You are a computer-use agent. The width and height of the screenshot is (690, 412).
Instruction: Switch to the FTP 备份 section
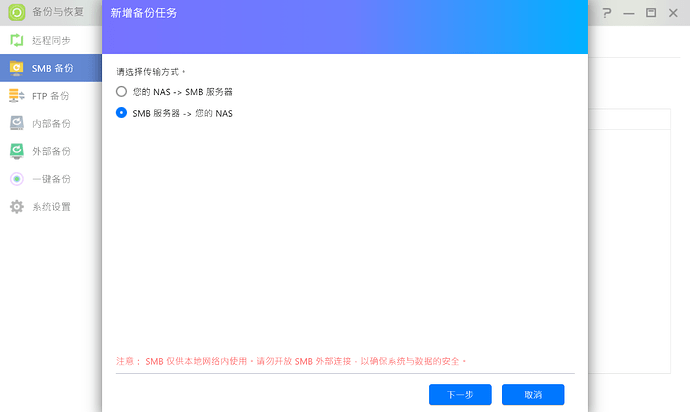coord(51,96)
